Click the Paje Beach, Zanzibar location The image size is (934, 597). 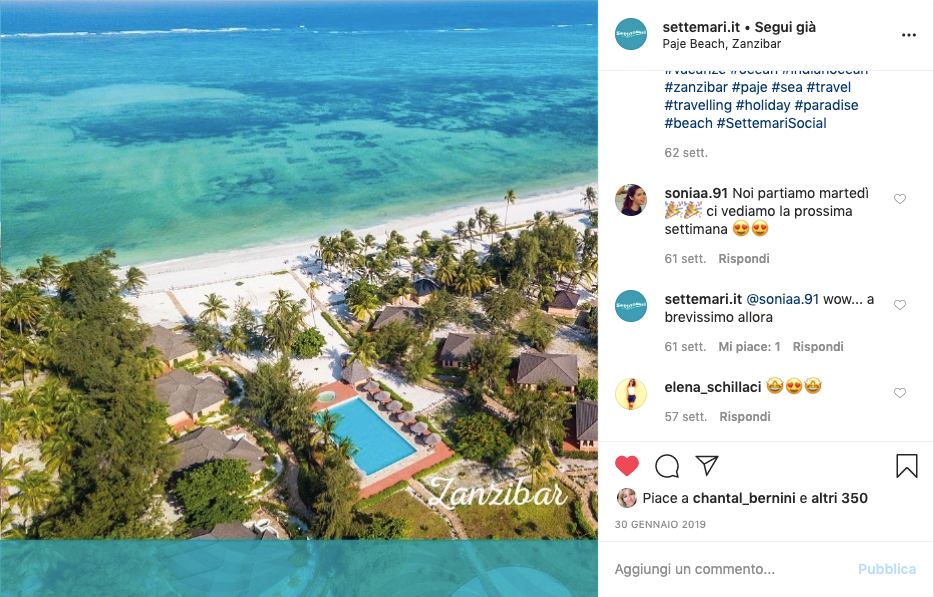[721, 44]
